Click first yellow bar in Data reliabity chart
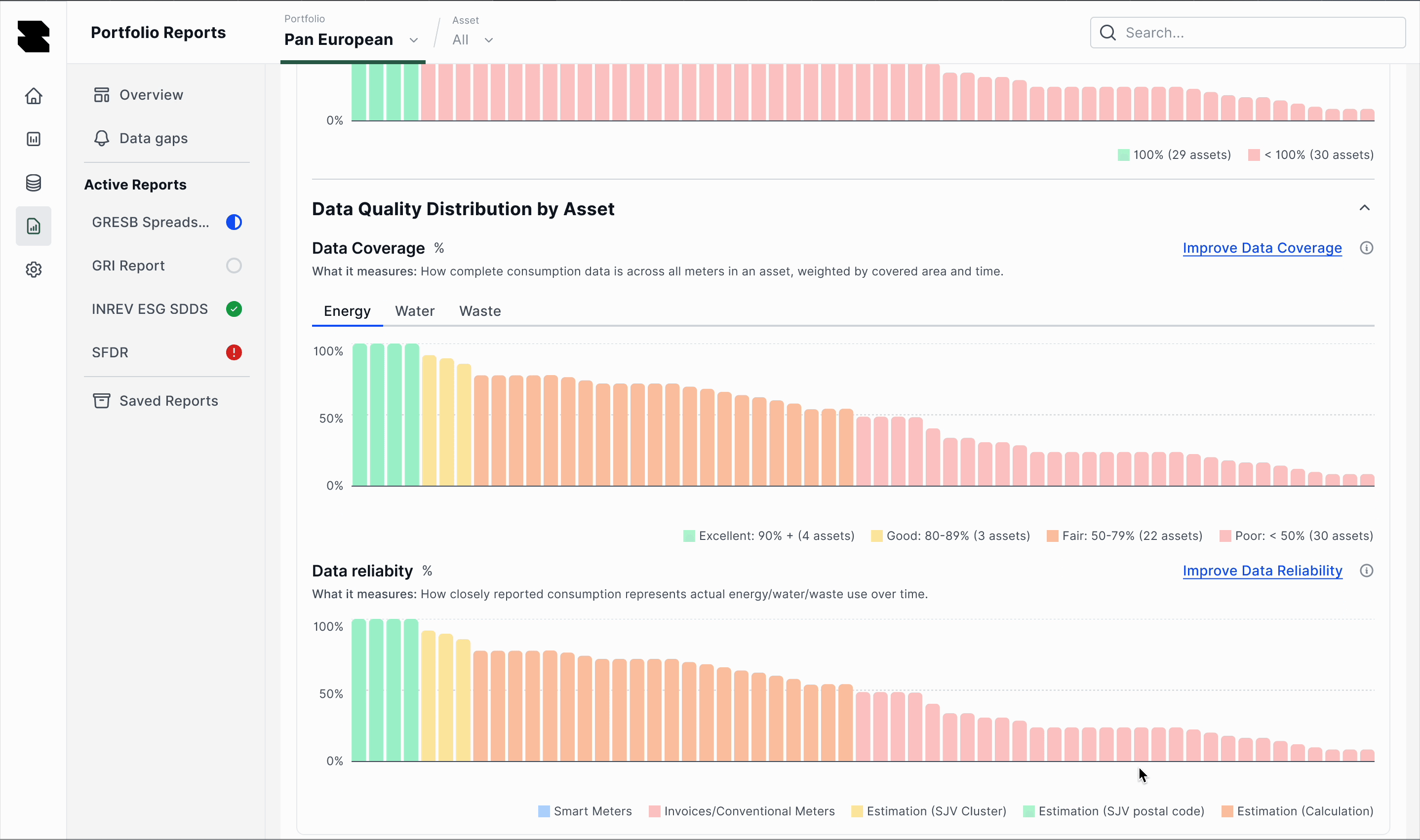Screen dimensions: 1420x840 (x=429, y=696)
